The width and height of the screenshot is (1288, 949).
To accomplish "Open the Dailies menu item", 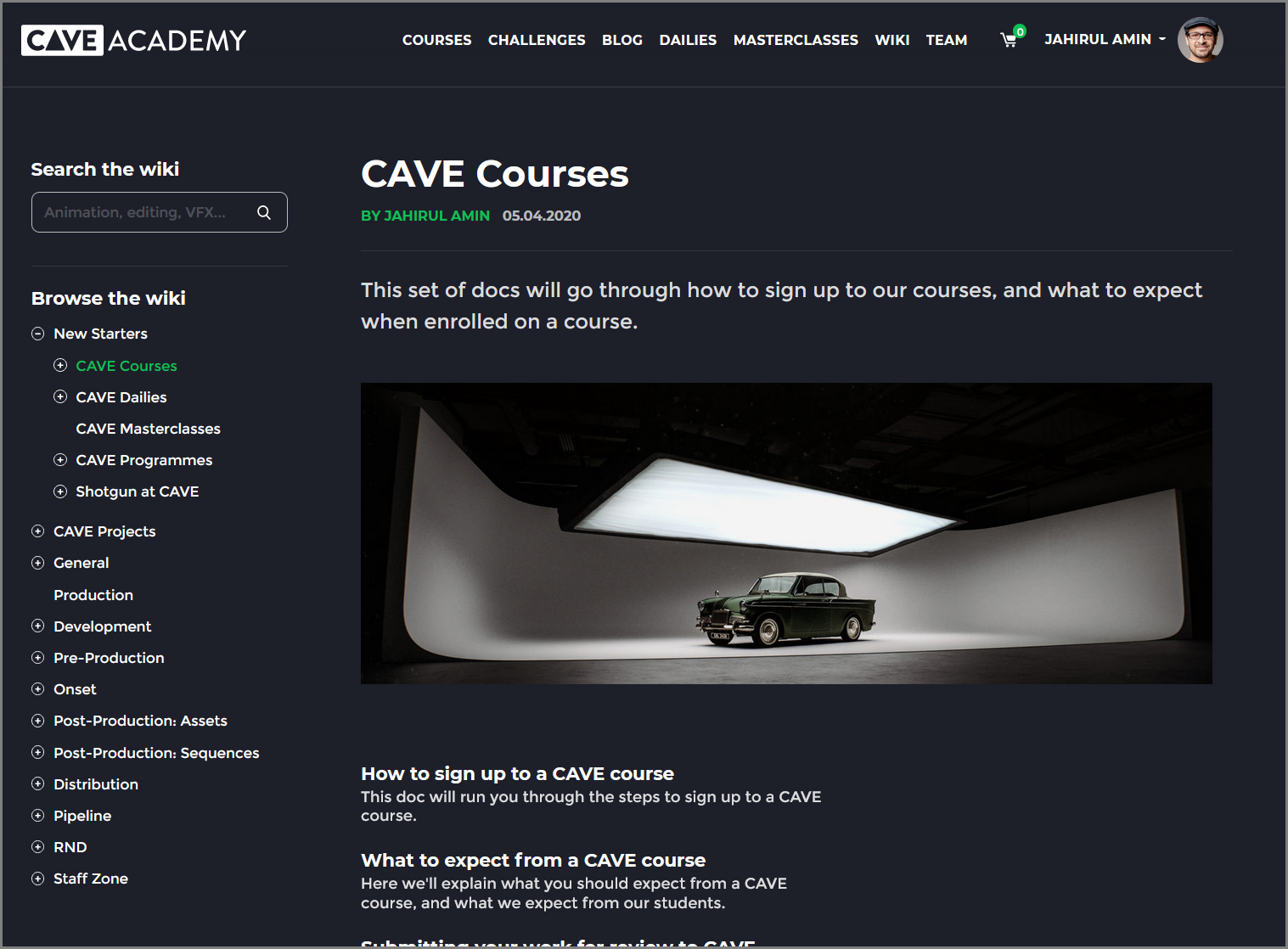I will point(688,40).
